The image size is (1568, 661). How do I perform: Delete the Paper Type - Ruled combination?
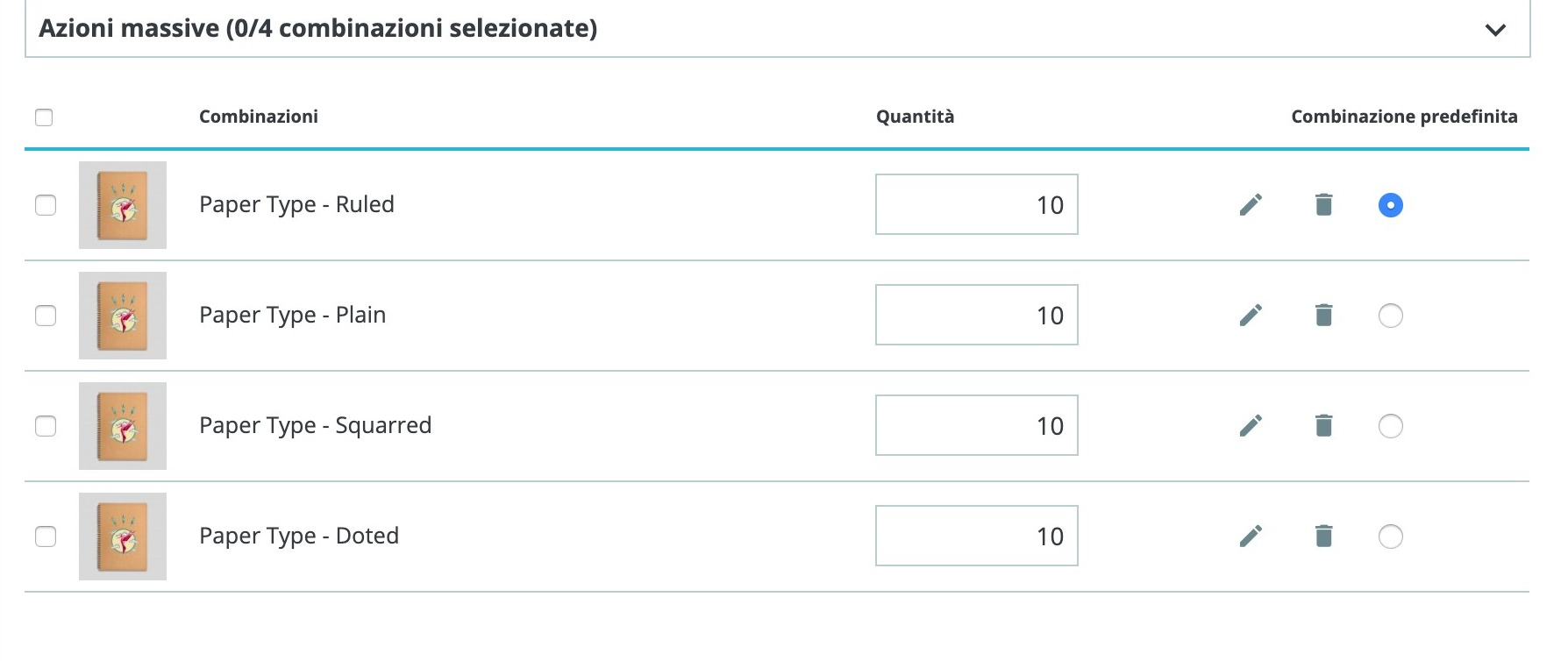click(1323, 204)
